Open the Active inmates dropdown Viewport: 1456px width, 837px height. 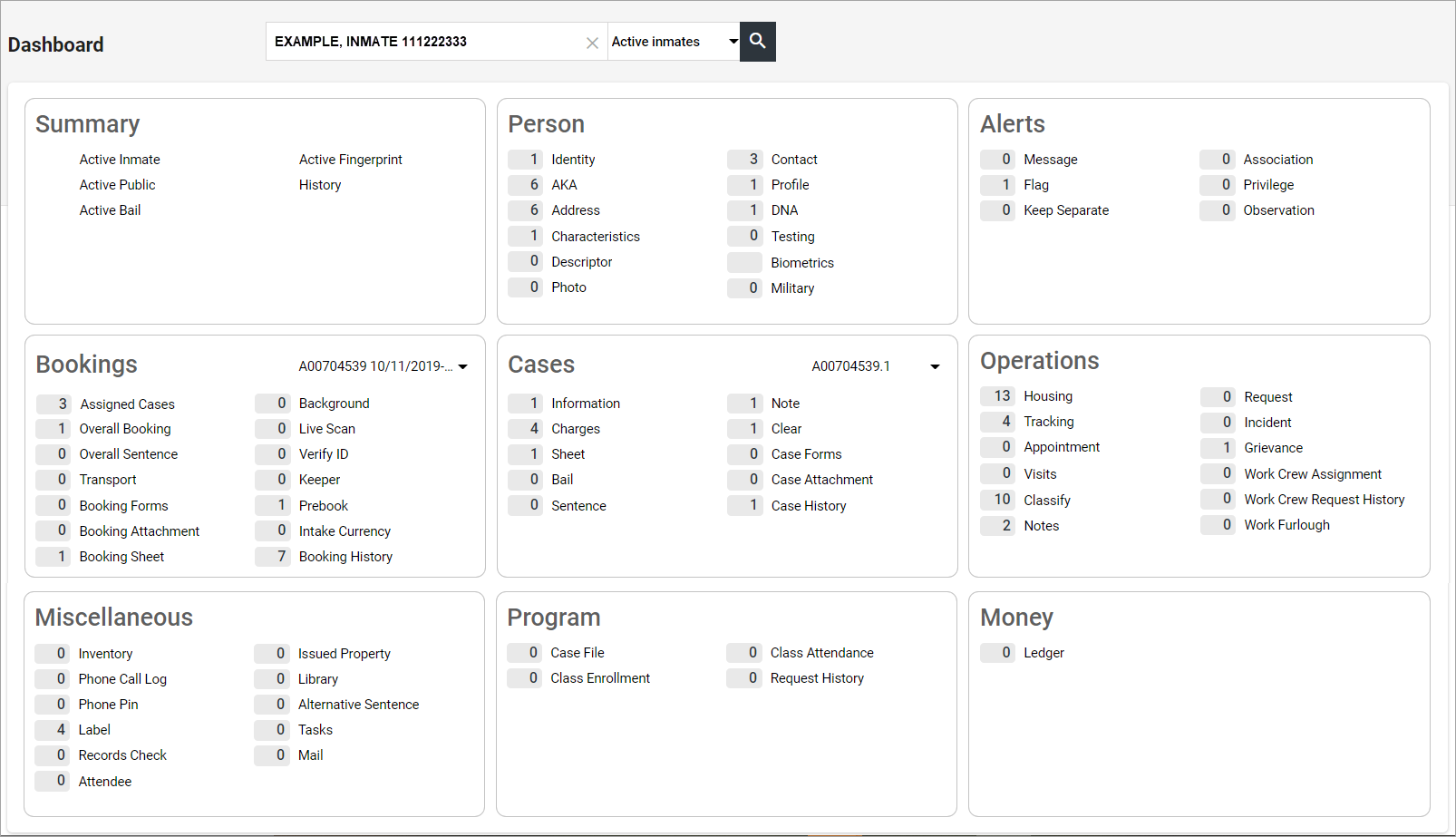[674, 42]
